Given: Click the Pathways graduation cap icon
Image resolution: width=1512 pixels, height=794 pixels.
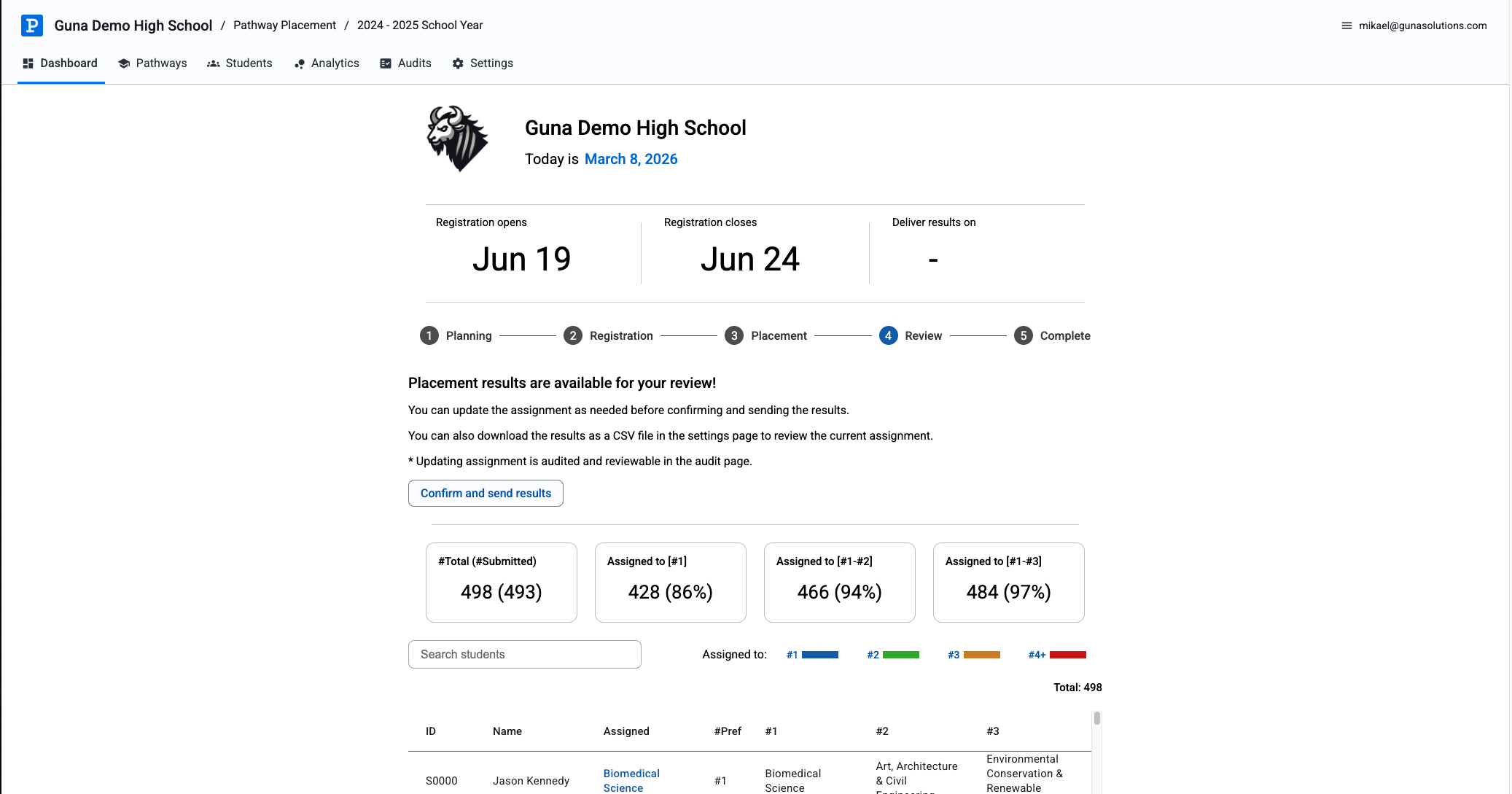Looking at the screenshot, I should [x=124, y=63].
